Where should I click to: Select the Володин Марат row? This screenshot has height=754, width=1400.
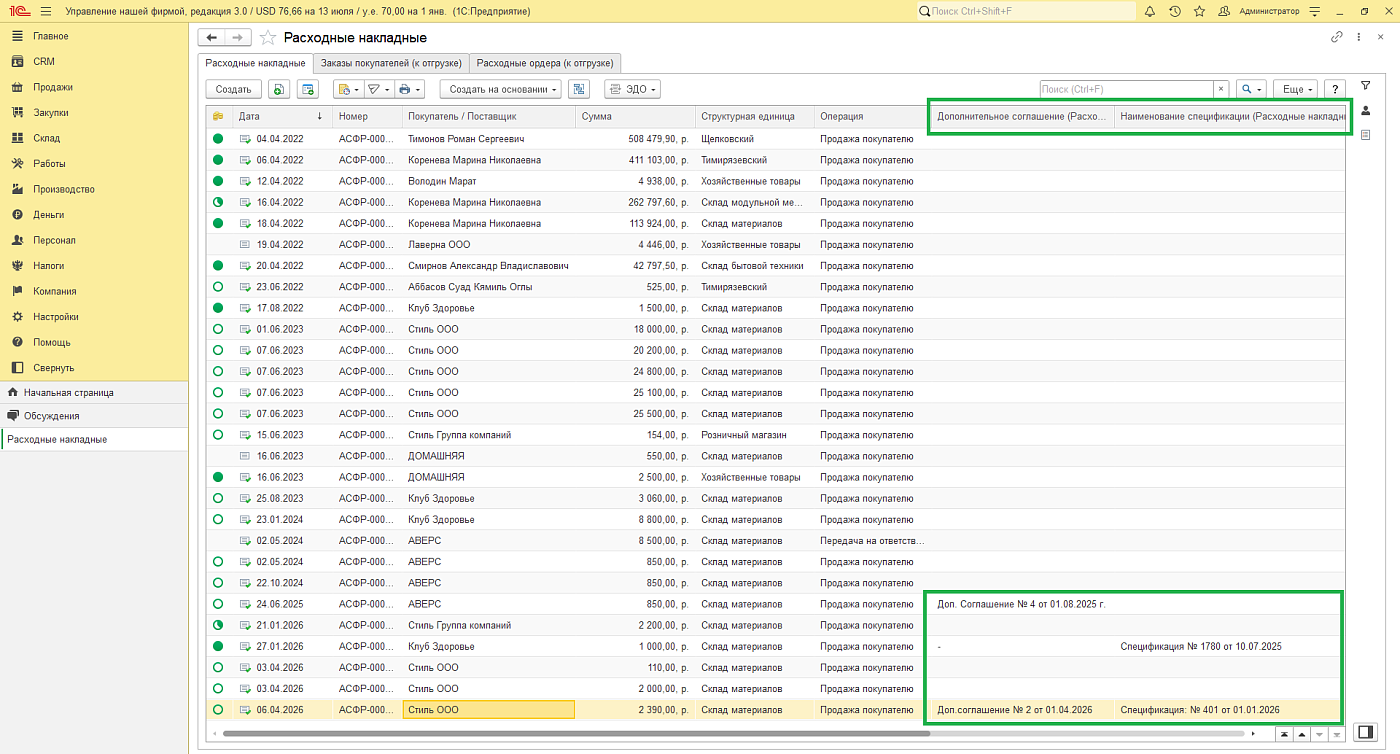click(775, 181)
